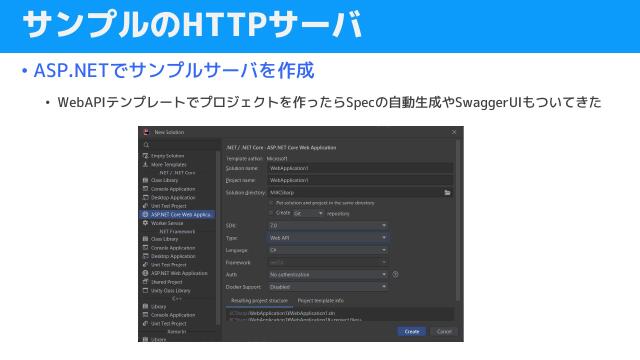
Task: Click the Solution name field with WebApplication1
Action: point(360,168)
